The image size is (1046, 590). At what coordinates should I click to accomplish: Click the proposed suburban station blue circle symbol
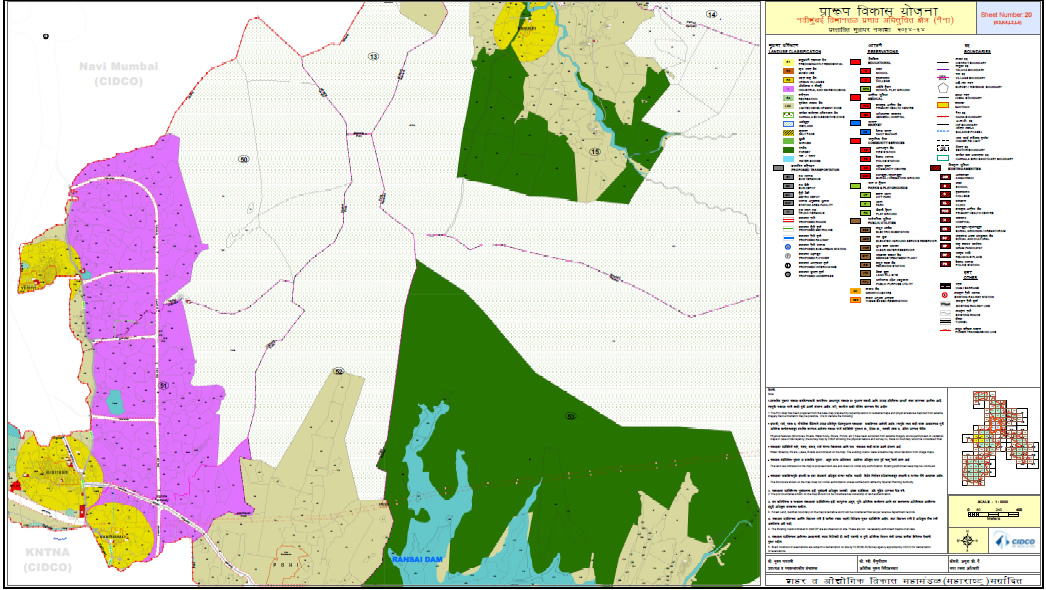(788, 247)
